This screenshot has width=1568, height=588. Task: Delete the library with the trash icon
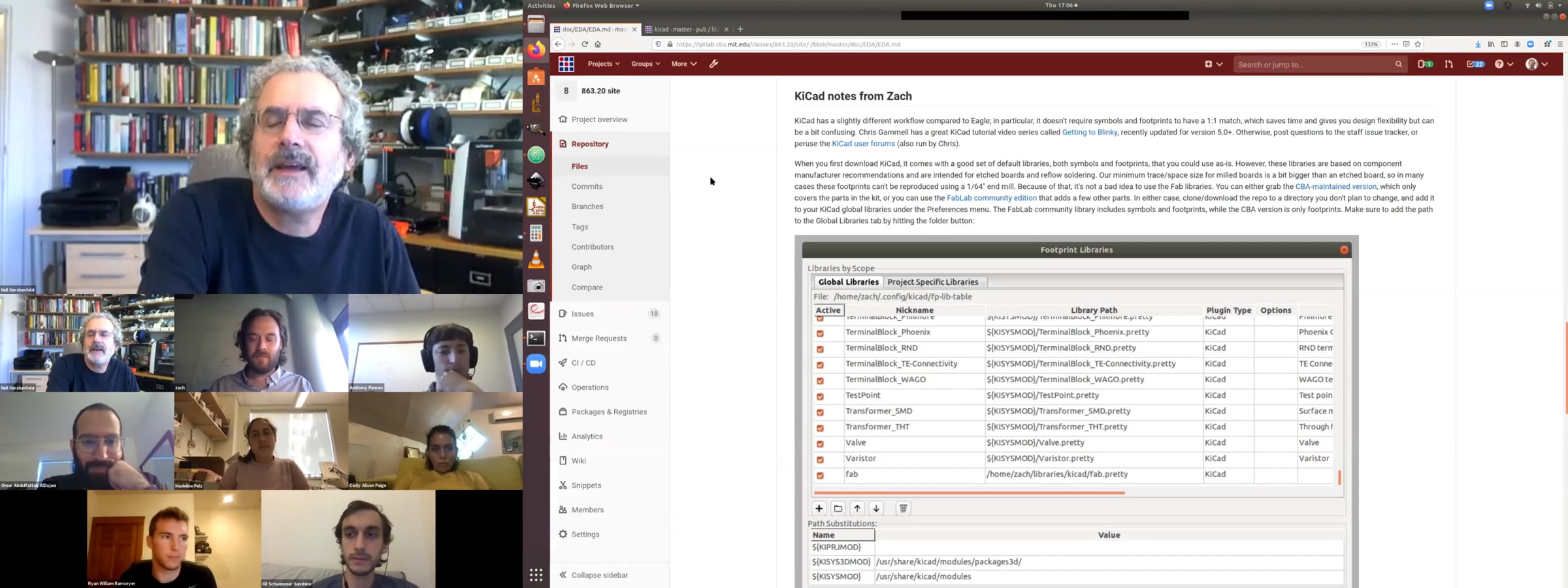point(903,508)
